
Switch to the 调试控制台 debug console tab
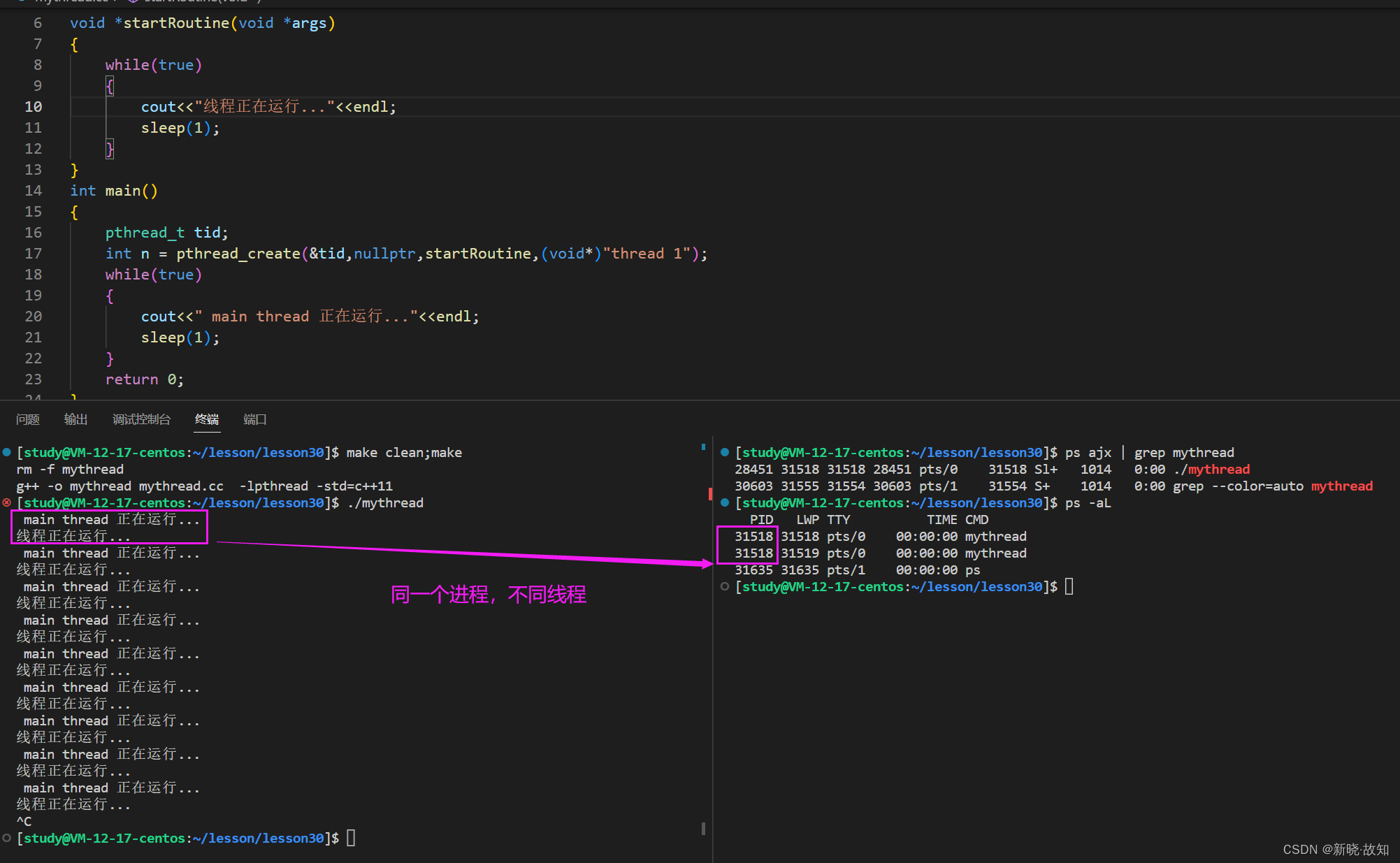click(141, 419)
